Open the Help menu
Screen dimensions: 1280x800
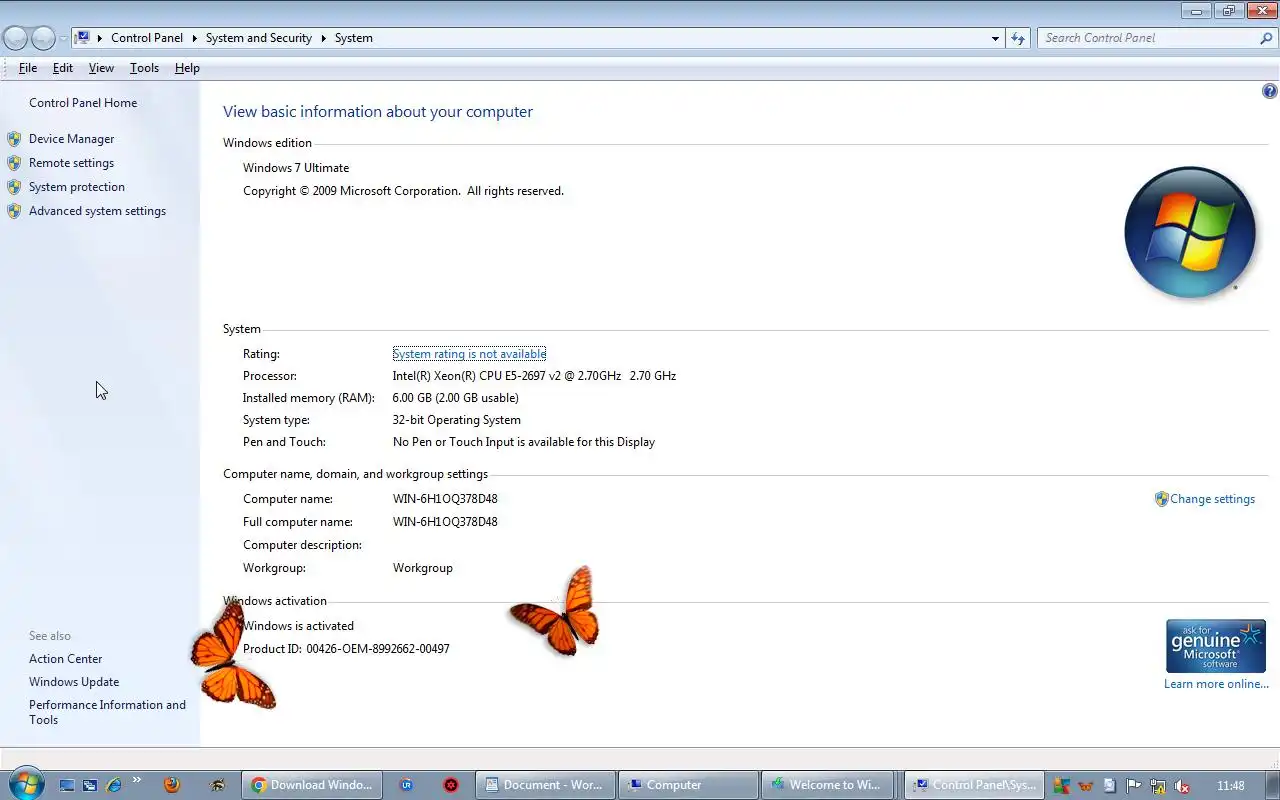187,68
